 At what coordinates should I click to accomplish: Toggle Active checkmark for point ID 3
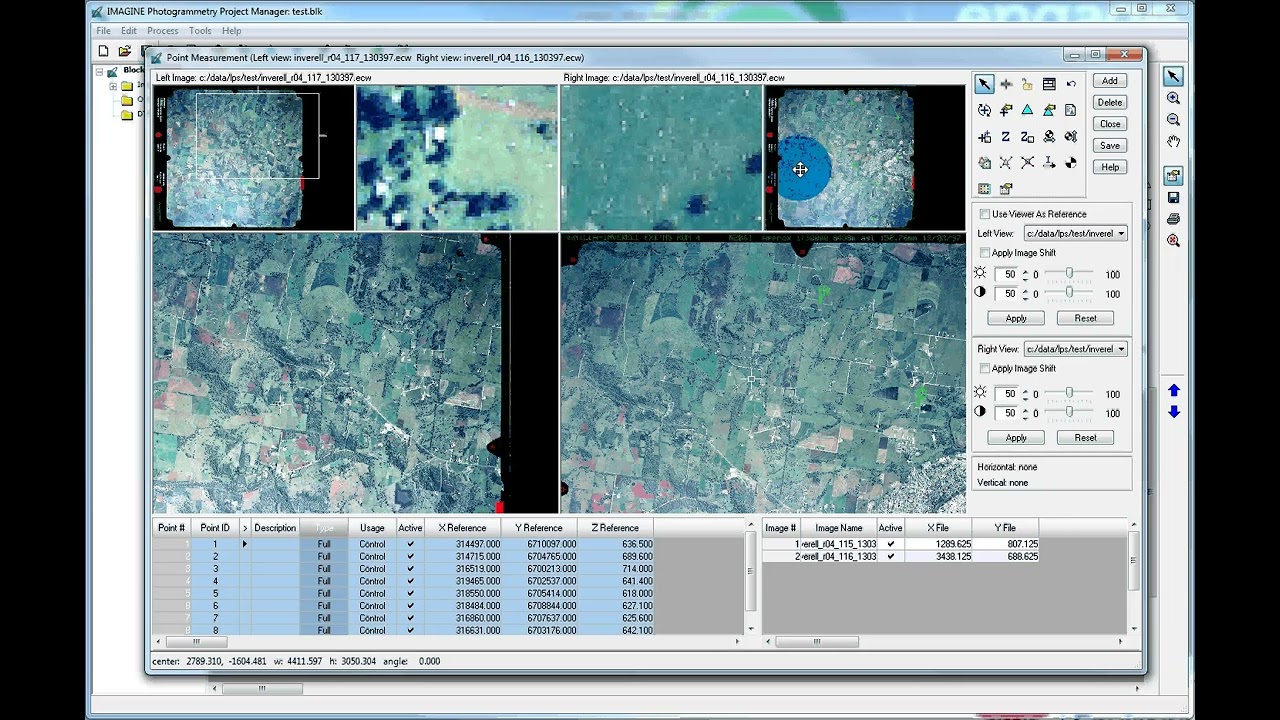tap(410, 569)
